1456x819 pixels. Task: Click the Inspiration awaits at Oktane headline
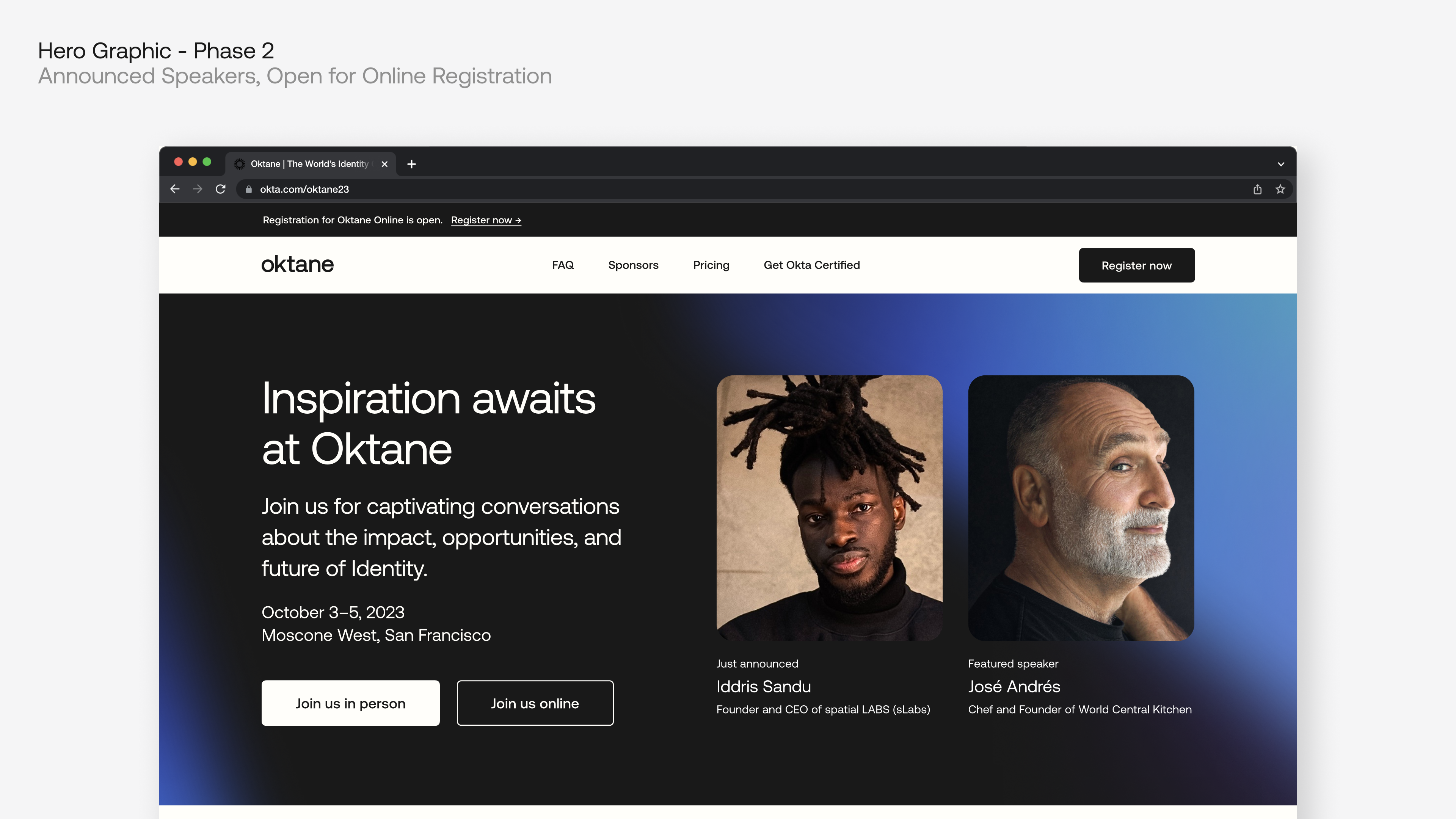[428, 424]
